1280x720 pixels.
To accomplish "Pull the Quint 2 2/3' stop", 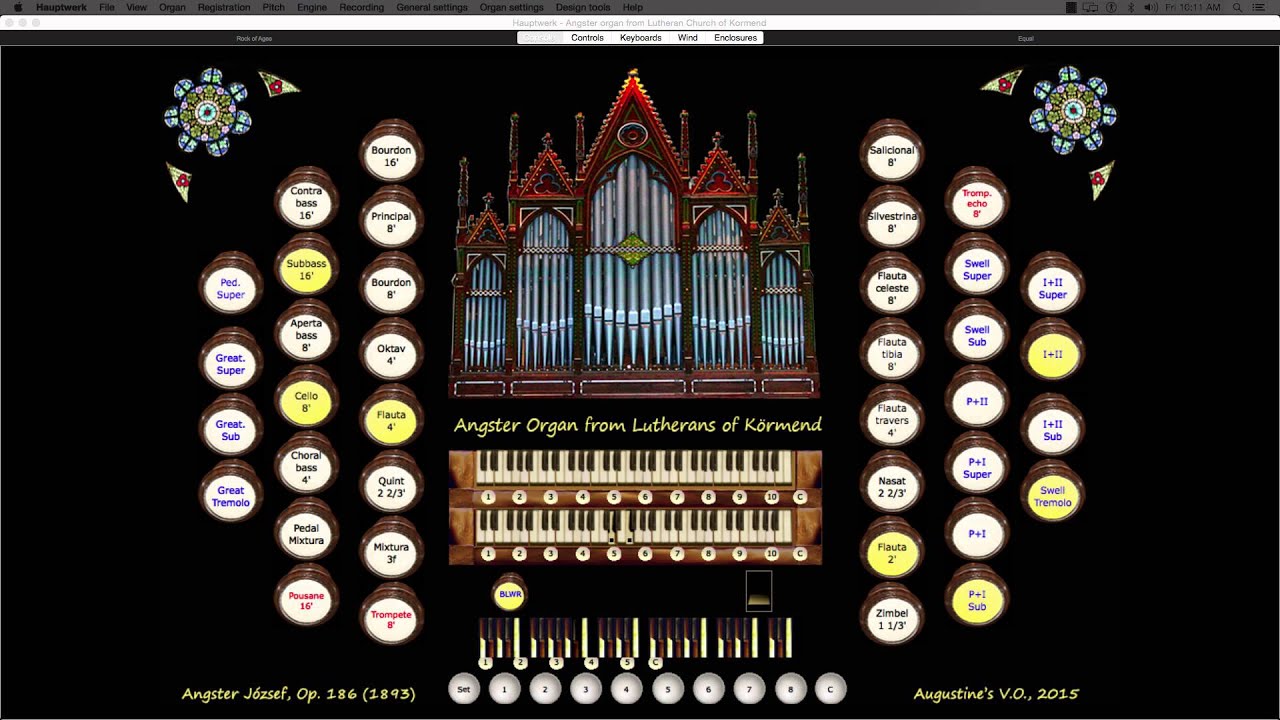I will pyautogui.click(x=391, y=486).
